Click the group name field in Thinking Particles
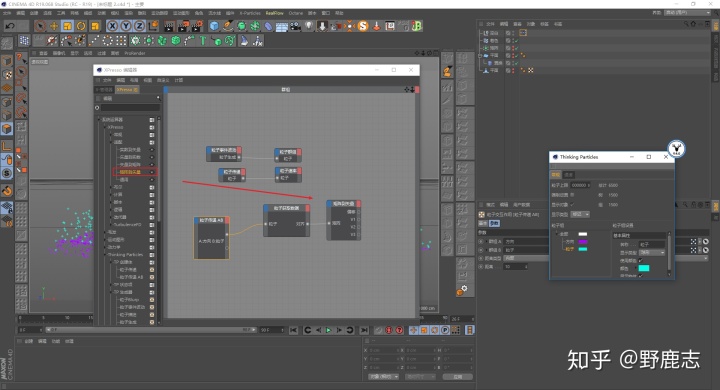This screenshot has width=720, height=390. click(x=652, y=244)
